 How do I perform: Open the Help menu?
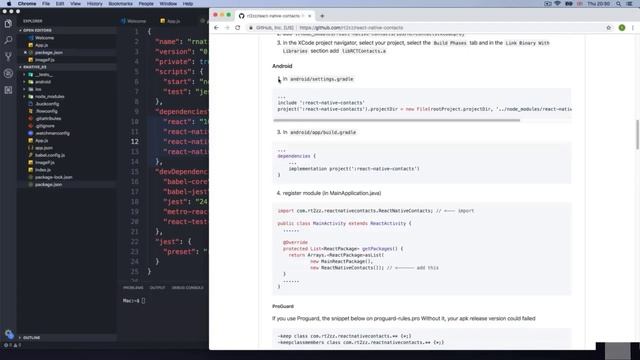[187, 4]
